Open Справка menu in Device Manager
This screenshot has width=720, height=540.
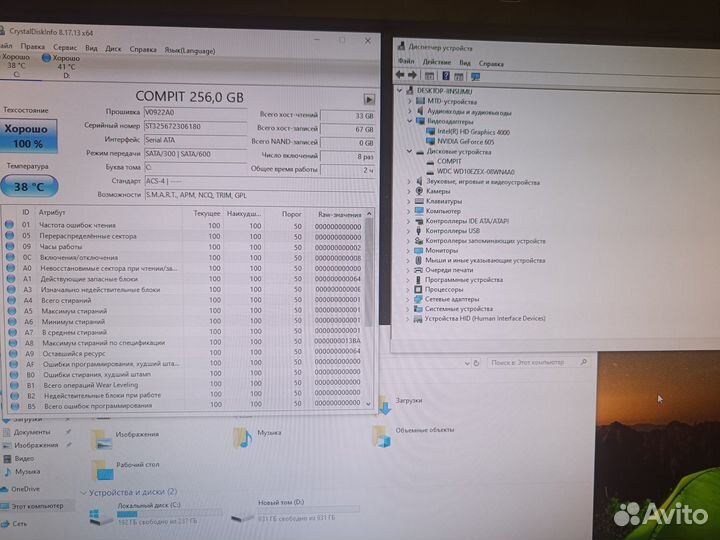[491, 63]
